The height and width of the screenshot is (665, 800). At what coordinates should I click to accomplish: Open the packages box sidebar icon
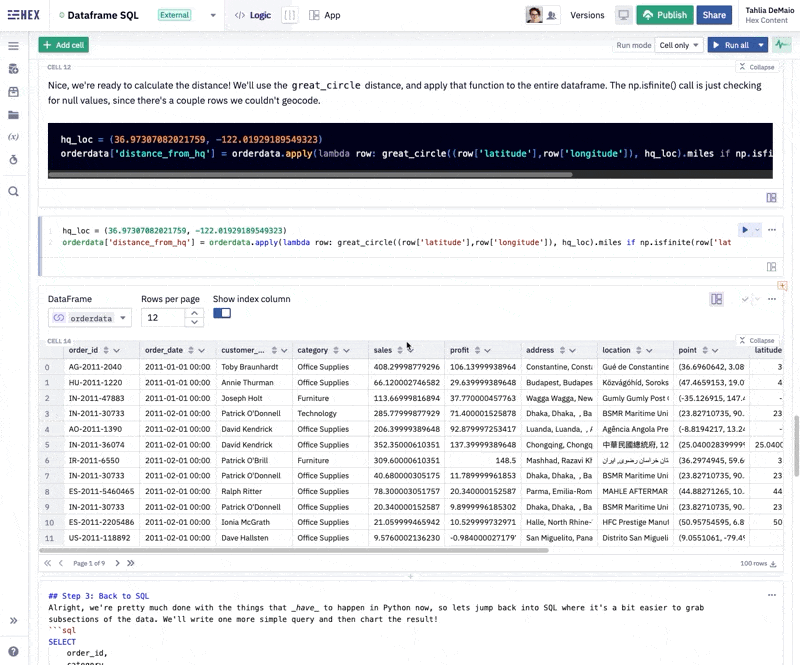[x=14, y=92]
